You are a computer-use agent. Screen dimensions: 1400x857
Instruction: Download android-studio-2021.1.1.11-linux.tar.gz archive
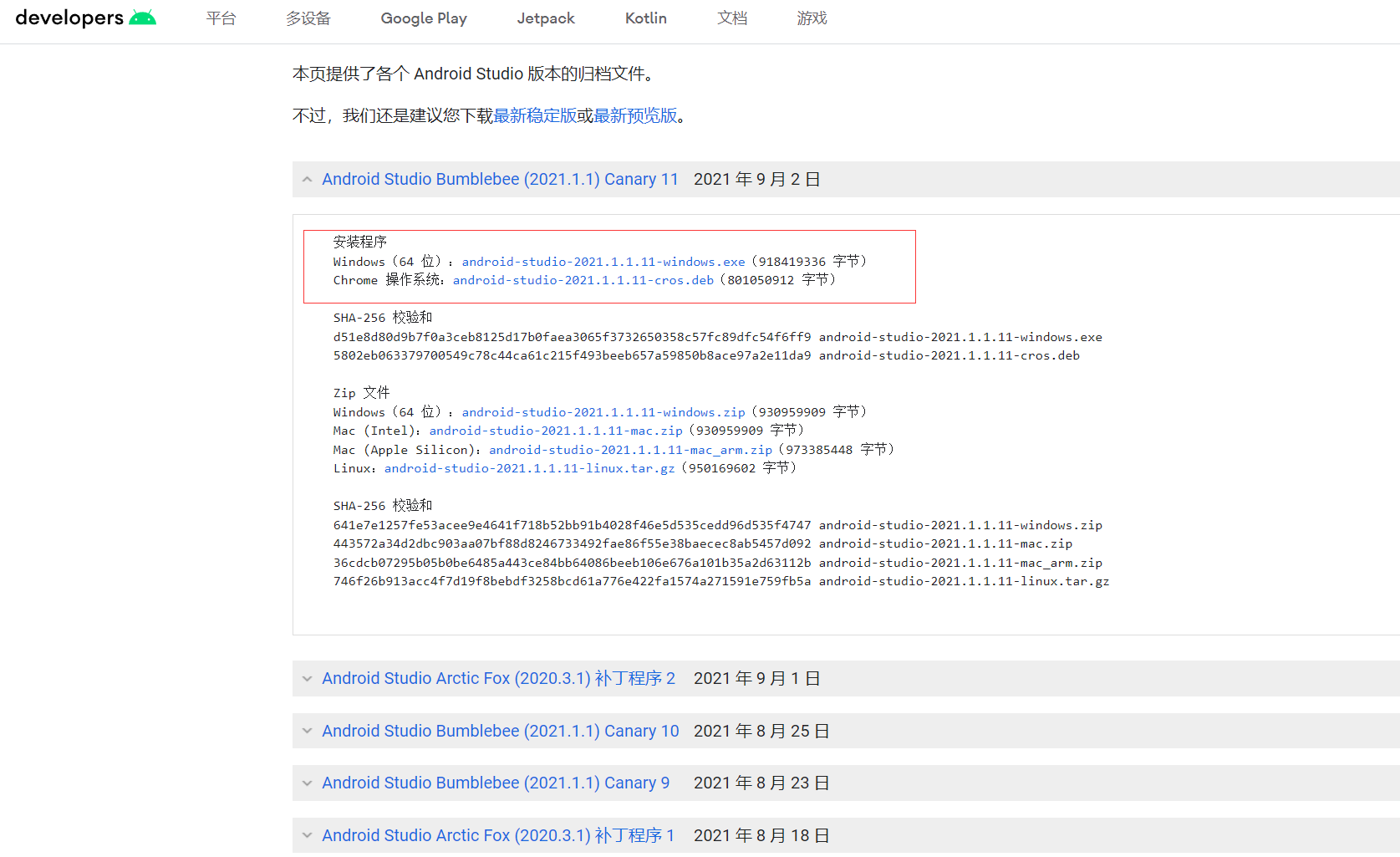point(530,468)
